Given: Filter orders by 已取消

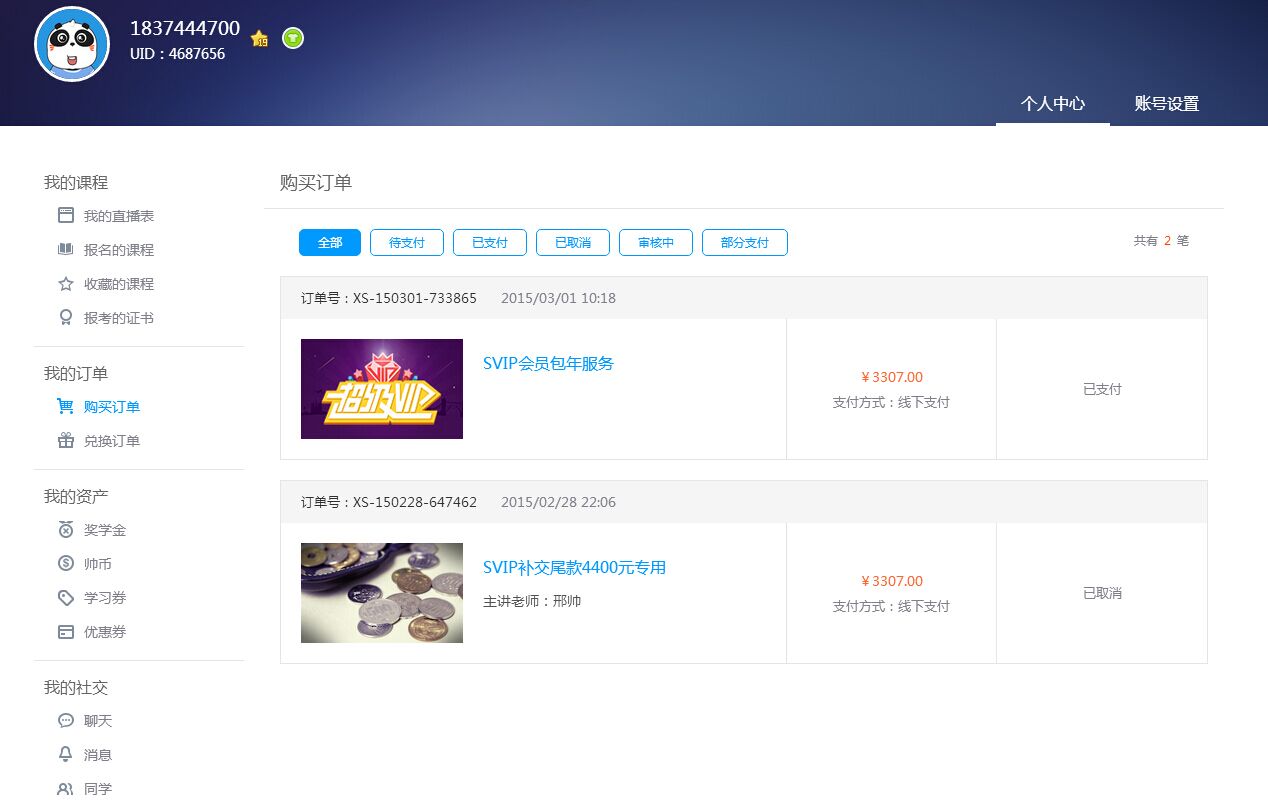Looking at the screenshot, I should click(x=573, y=243).
